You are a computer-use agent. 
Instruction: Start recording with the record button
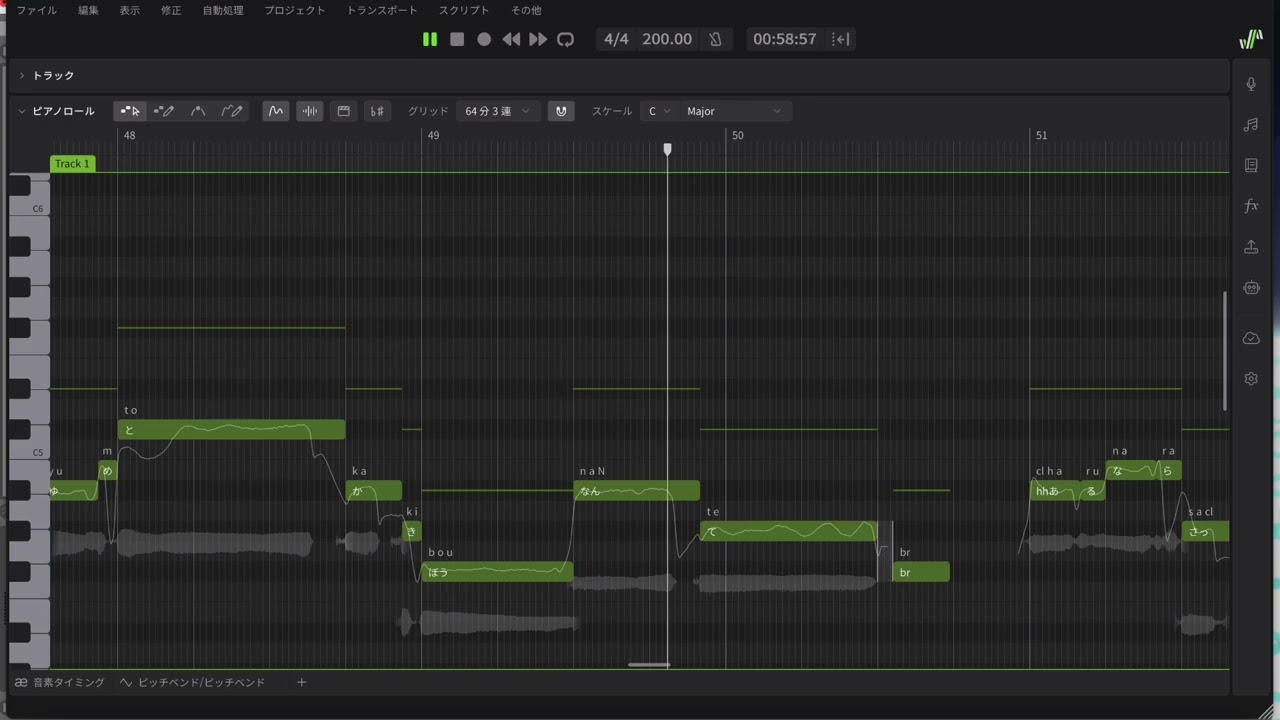[484, 39]
